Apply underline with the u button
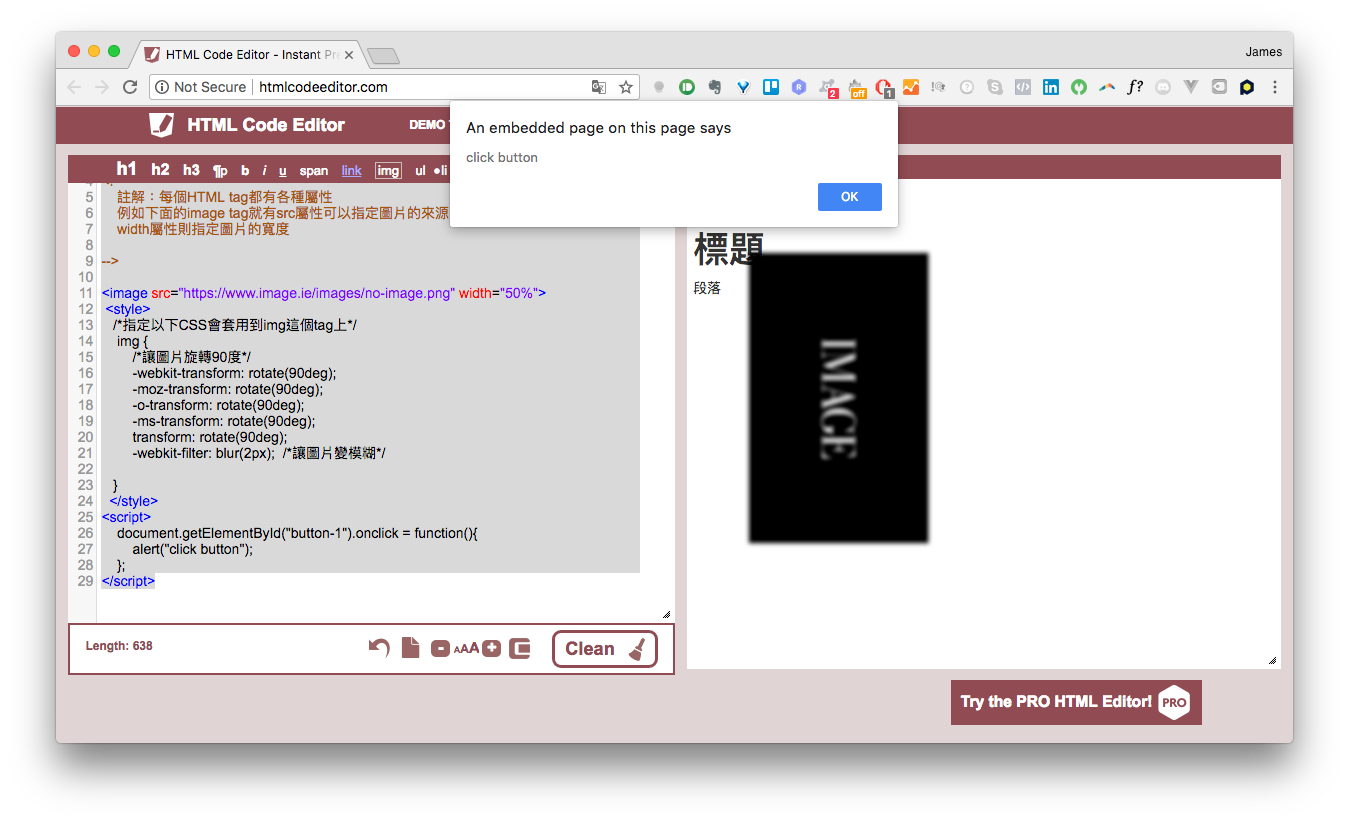This screenshot has height=823, width=1349. 282,171
